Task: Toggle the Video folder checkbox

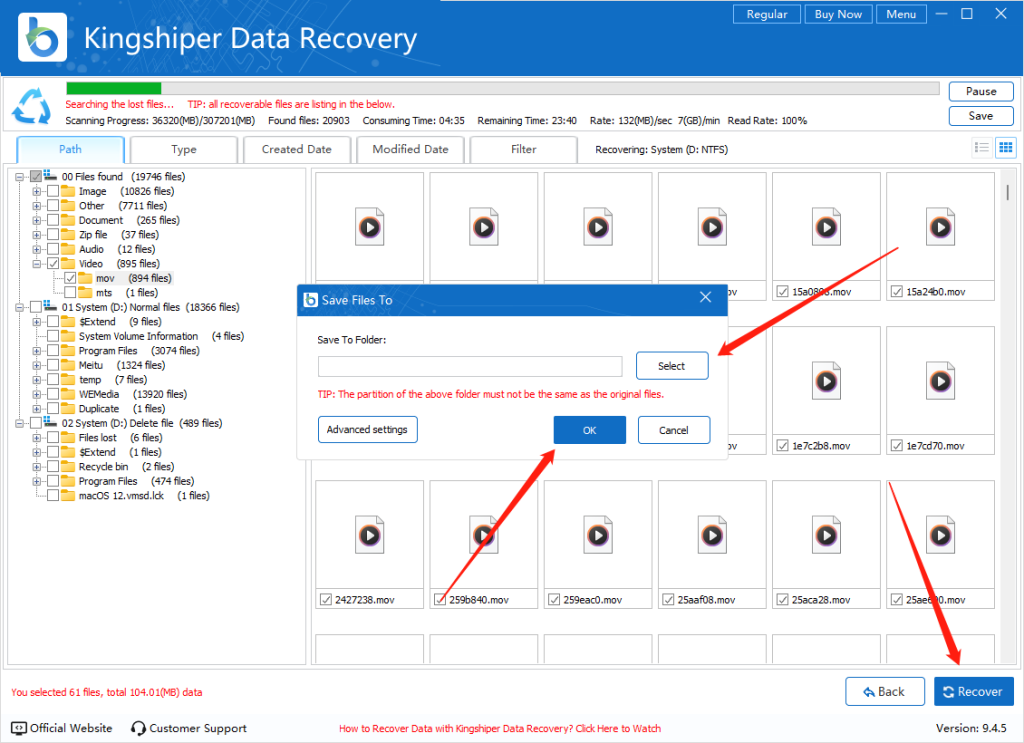Action: click(x=53, y=264)
